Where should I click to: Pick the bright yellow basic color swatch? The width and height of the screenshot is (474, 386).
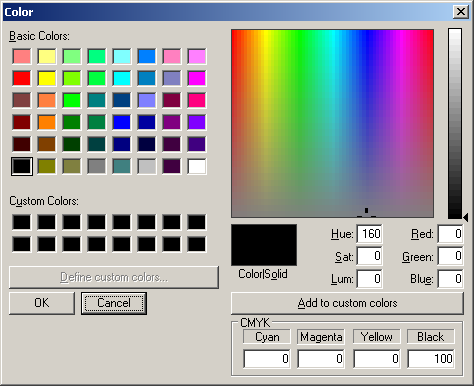47,78
